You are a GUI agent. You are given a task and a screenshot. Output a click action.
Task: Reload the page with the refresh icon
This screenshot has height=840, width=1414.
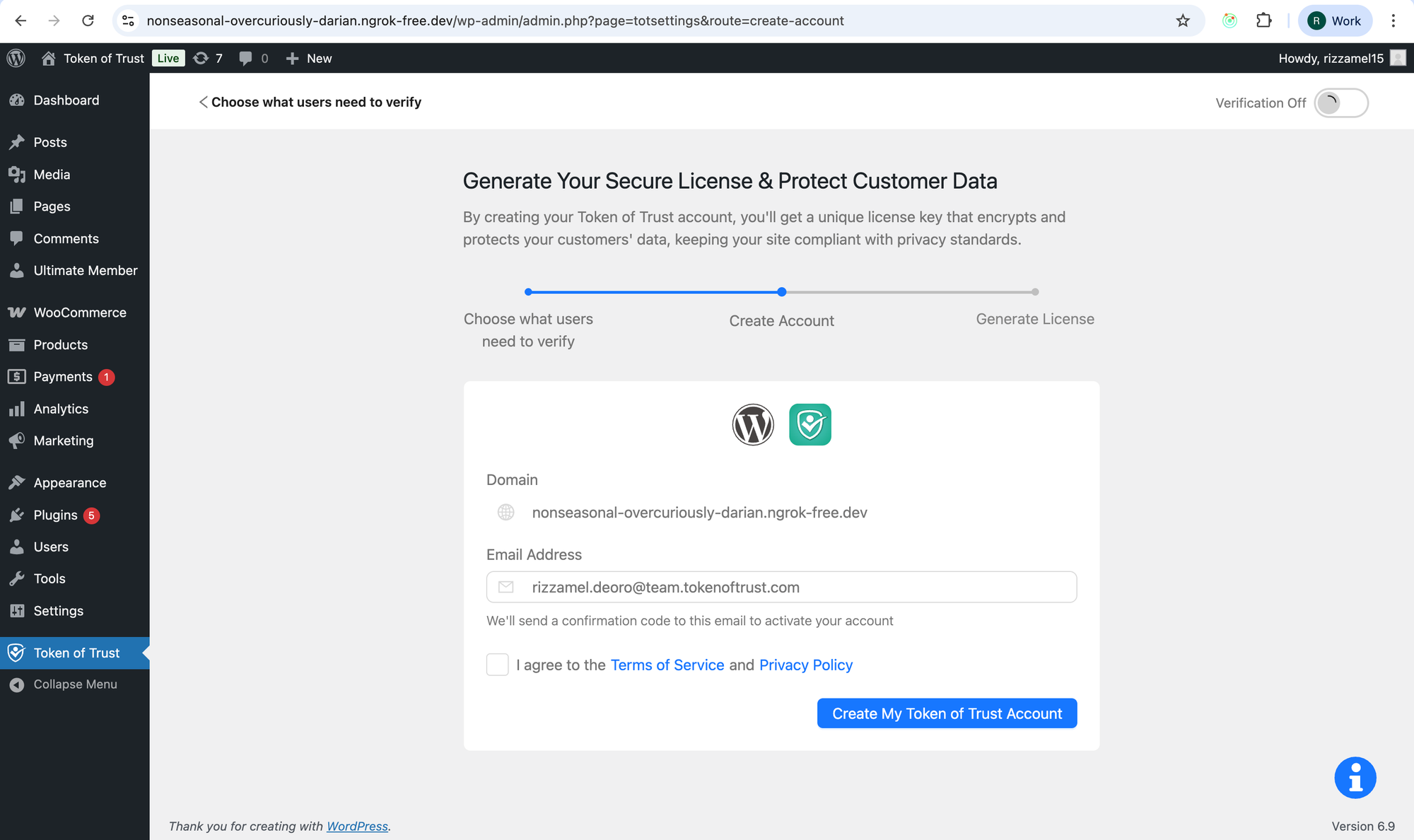(88, 21)
